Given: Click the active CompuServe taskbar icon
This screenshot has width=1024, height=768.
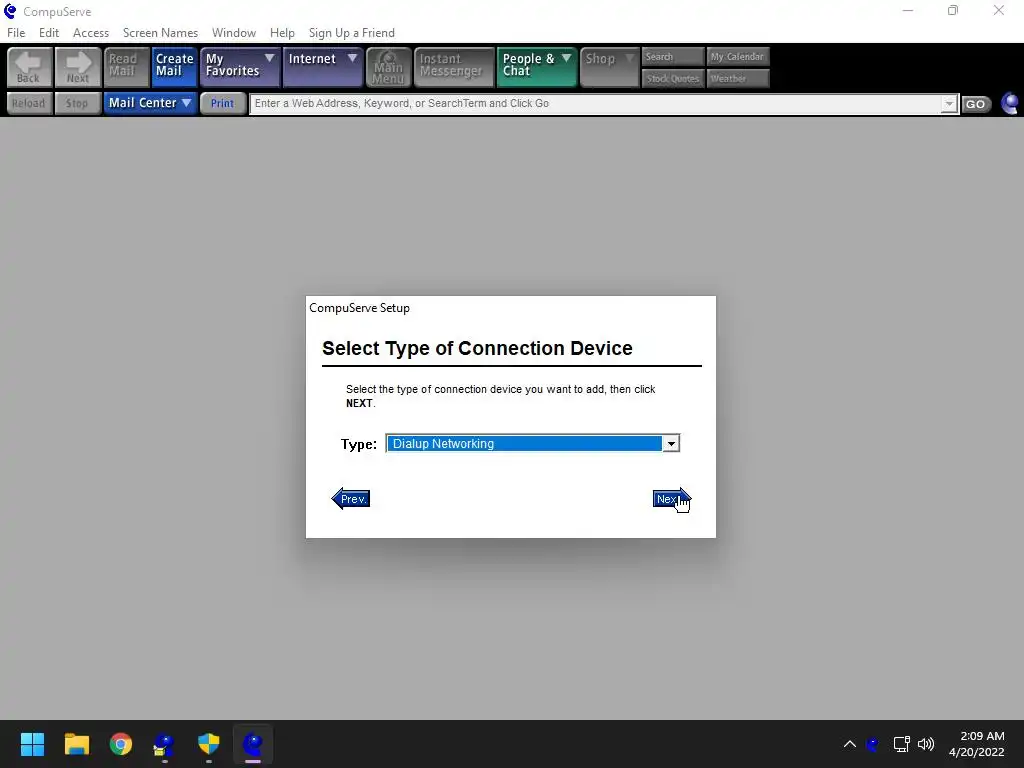Looking at the screenshot, I should pyautogui.click(x=253, y=744).
